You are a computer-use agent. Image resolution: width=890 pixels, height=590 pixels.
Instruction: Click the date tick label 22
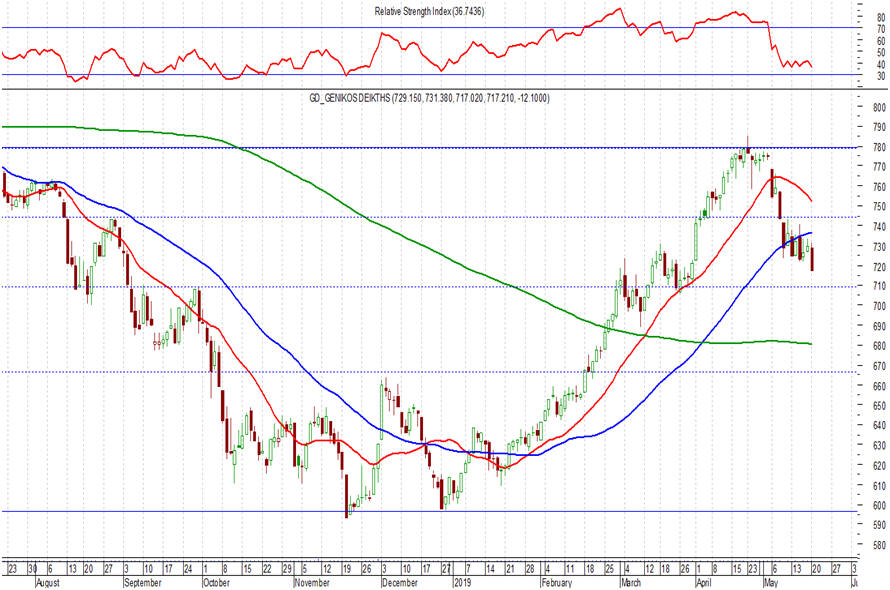(267, 569)
